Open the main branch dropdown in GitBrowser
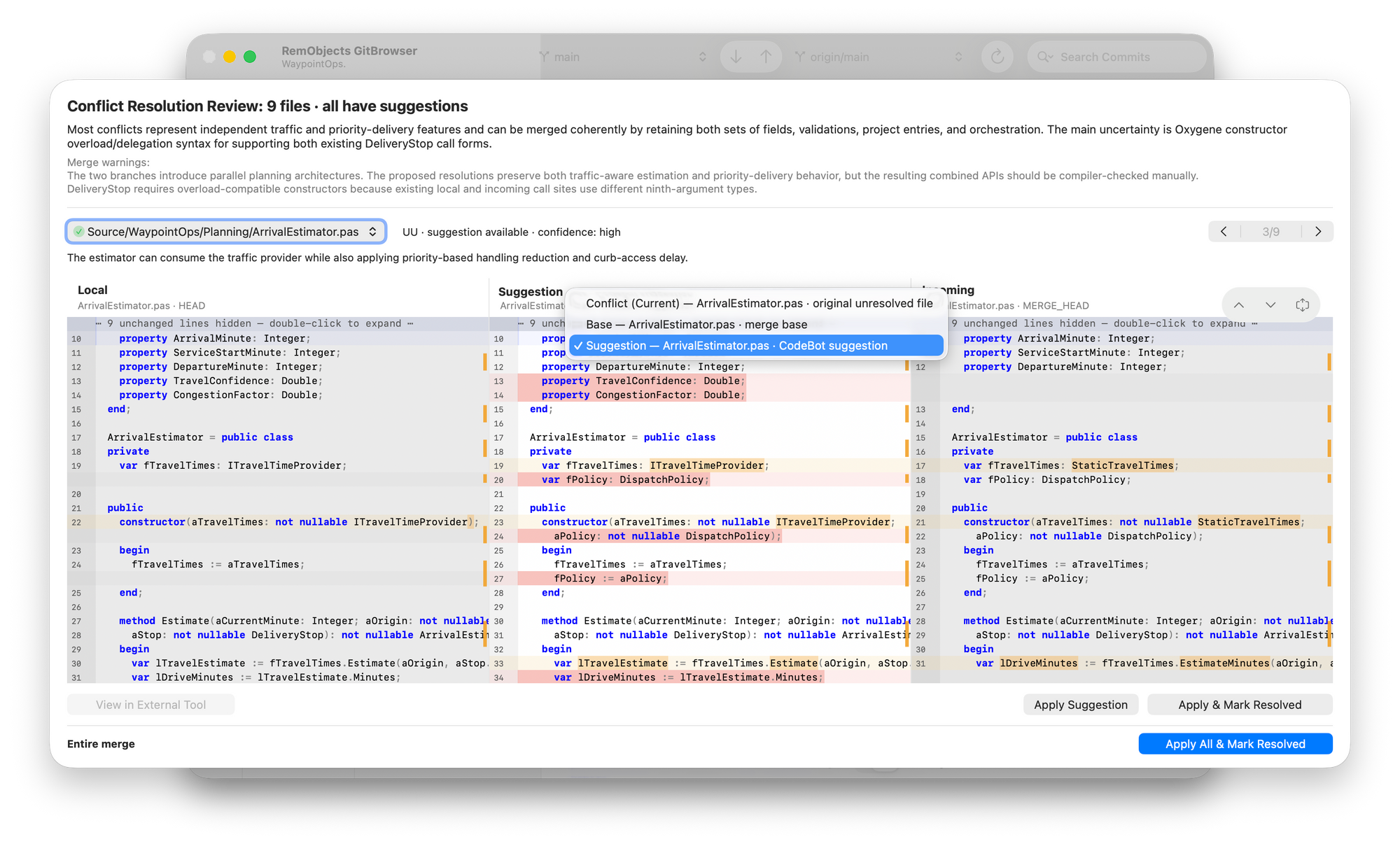The width and height of the screenshot is (1400, 844). tap(623, 57)
